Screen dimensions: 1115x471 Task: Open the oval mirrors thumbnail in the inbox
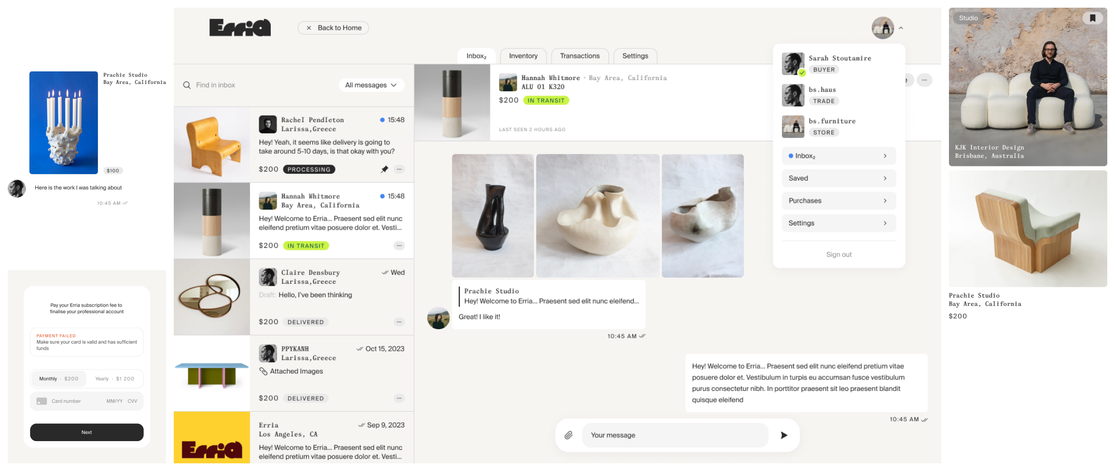[x=212, y=297]
